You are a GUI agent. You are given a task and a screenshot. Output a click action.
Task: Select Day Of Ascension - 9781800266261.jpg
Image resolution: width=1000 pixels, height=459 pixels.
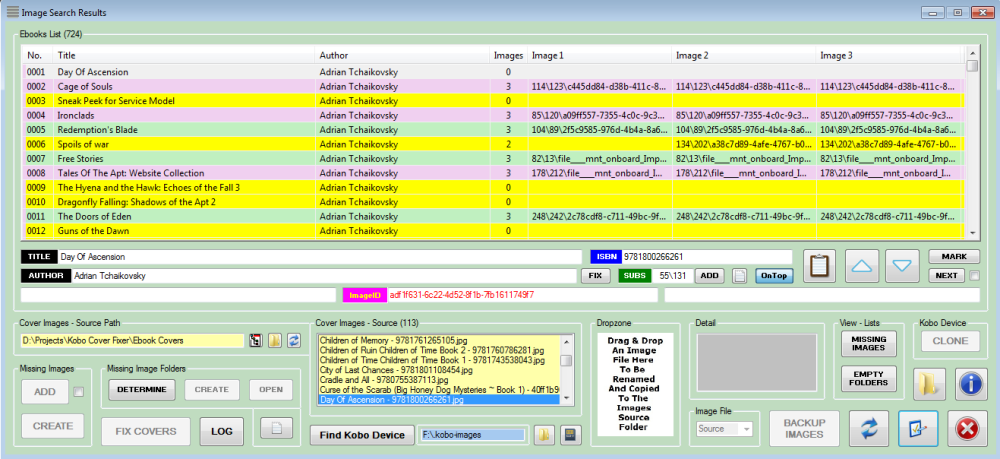pos(439,400)
